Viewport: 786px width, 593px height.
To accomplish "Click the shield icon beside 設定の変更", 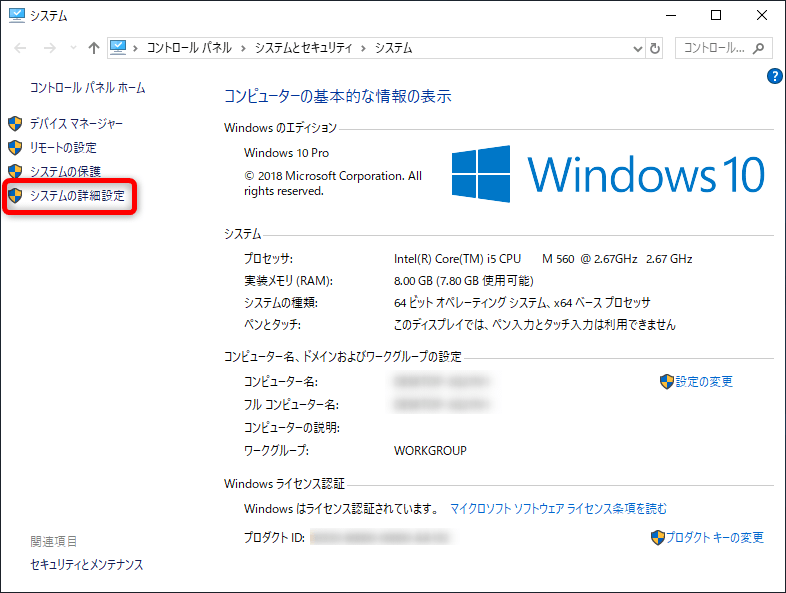I will tap(667, 381).
